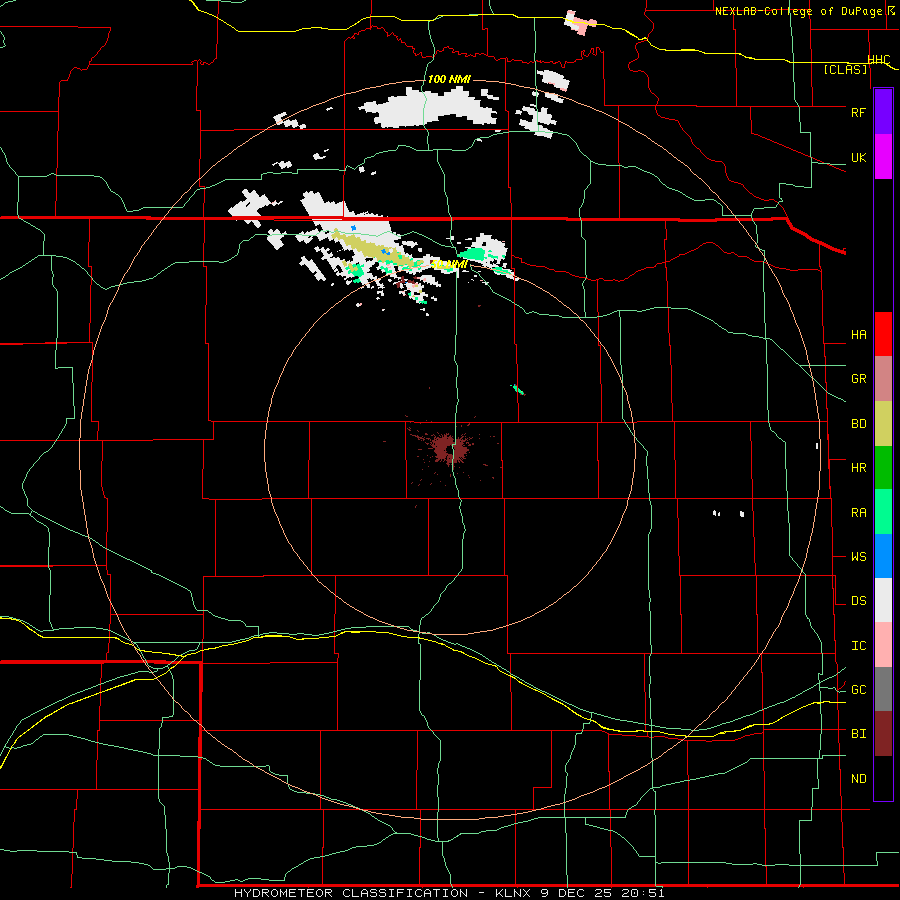Click the 100 NMI range ring label

click(449, 79)
